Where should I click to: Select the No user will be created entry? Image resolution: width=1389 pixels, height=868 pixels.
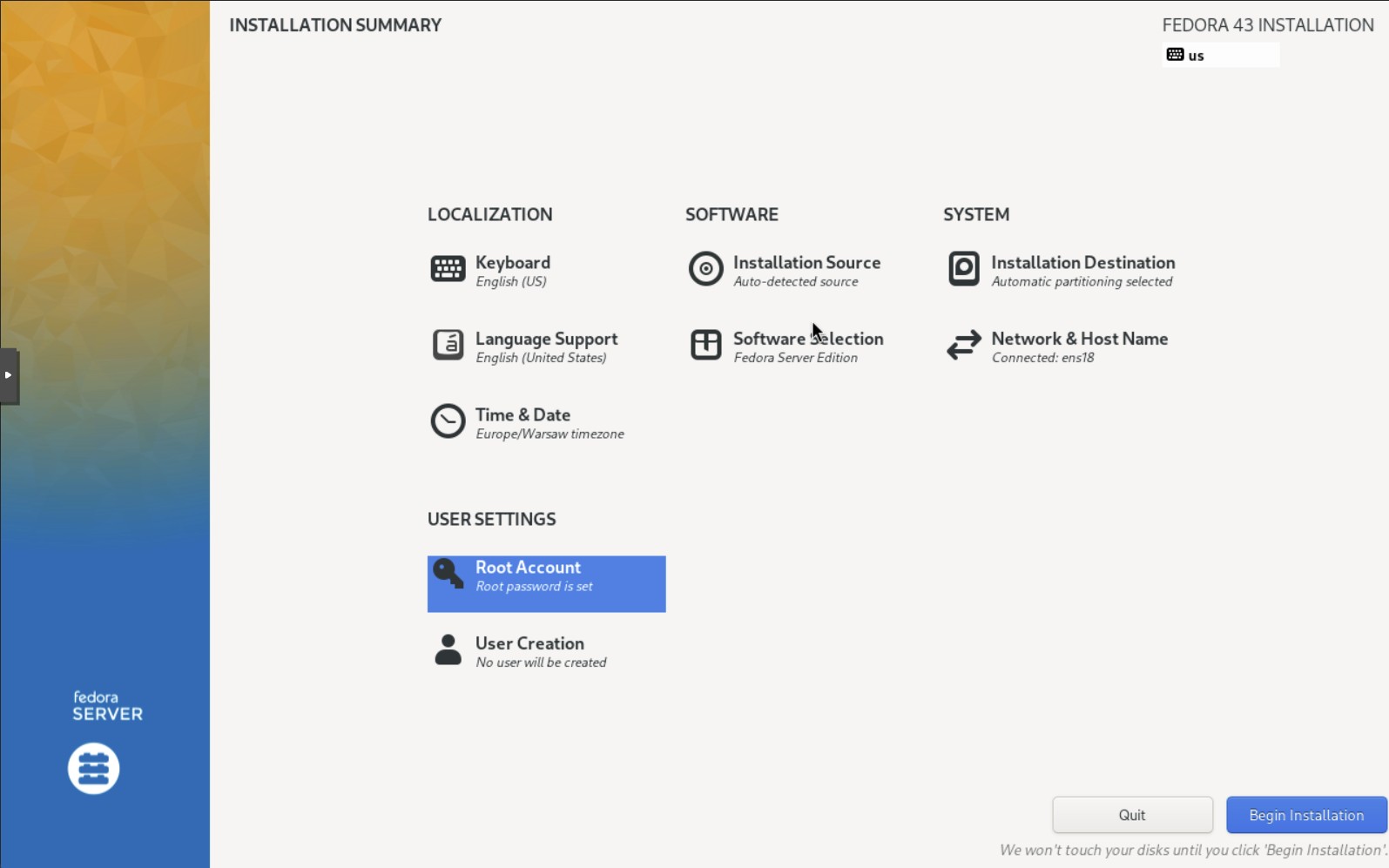click(x=541, y=663)
